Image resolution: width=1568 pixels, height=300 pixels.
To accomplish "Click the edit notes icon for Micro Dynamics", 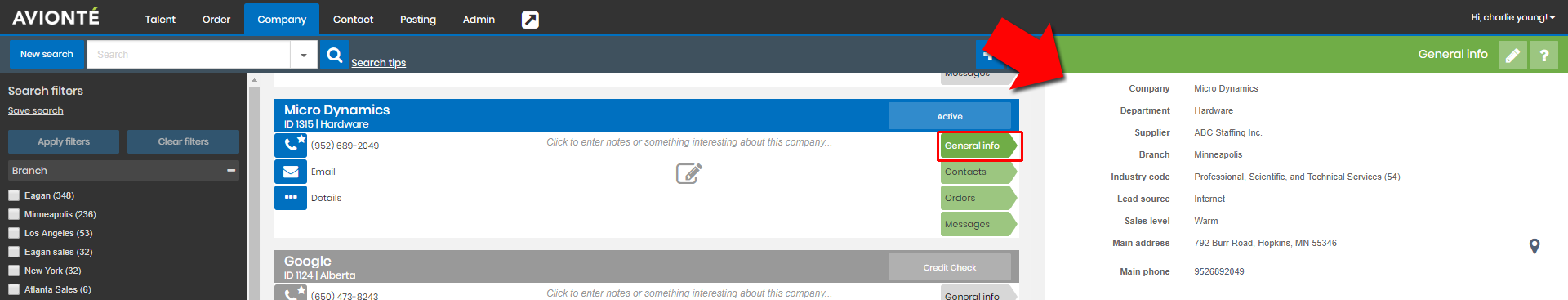I will (688, 173).
